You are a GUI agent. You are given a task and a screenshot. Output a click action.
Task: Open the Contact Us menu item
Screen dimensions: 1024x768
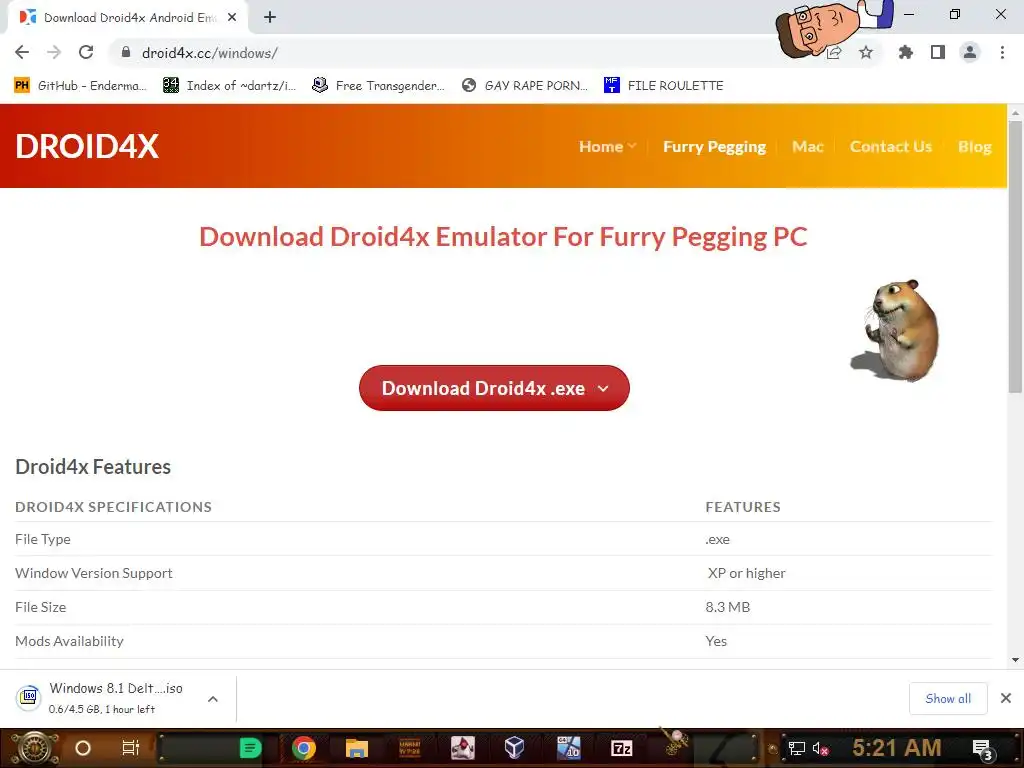(x=891, y=146)
